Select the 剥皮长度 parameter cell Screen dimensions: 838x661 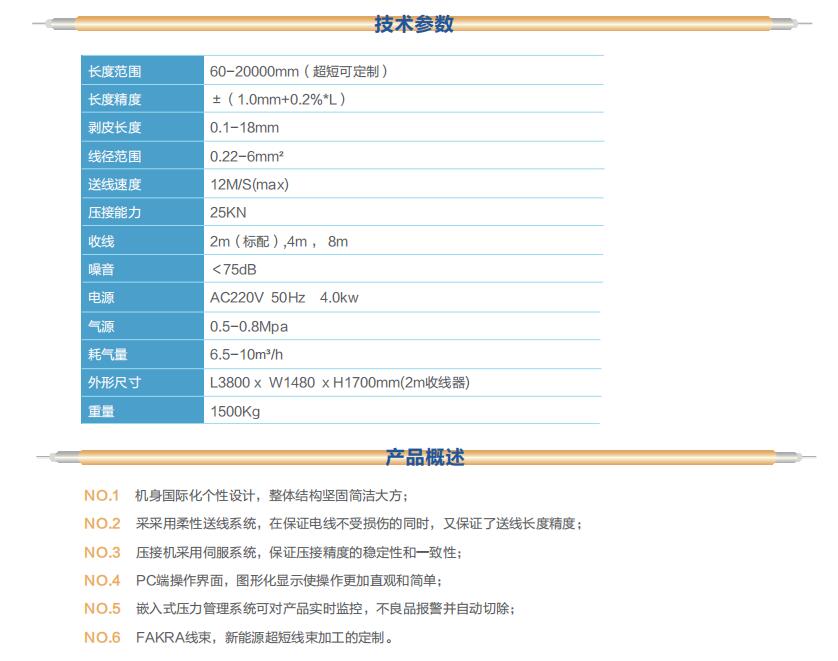point(113,127)
